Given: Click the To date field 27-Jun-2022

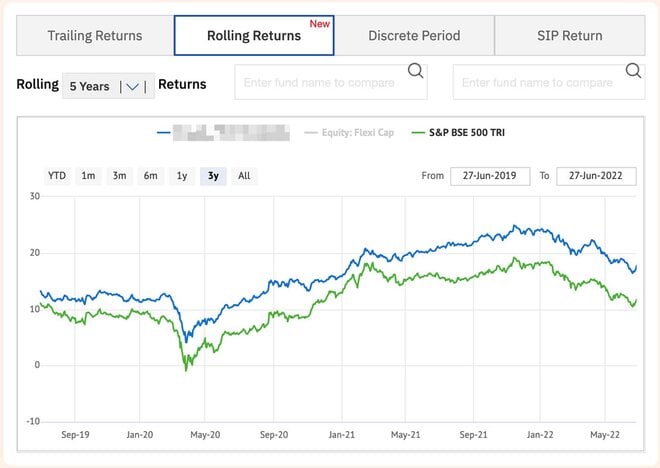Looking at the screenshot, I should [x=596, y=176].
